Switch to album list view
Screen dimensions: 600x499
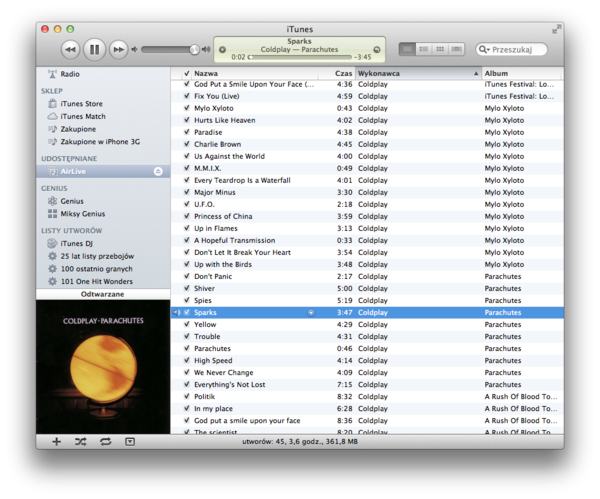(x=424, y=49)
